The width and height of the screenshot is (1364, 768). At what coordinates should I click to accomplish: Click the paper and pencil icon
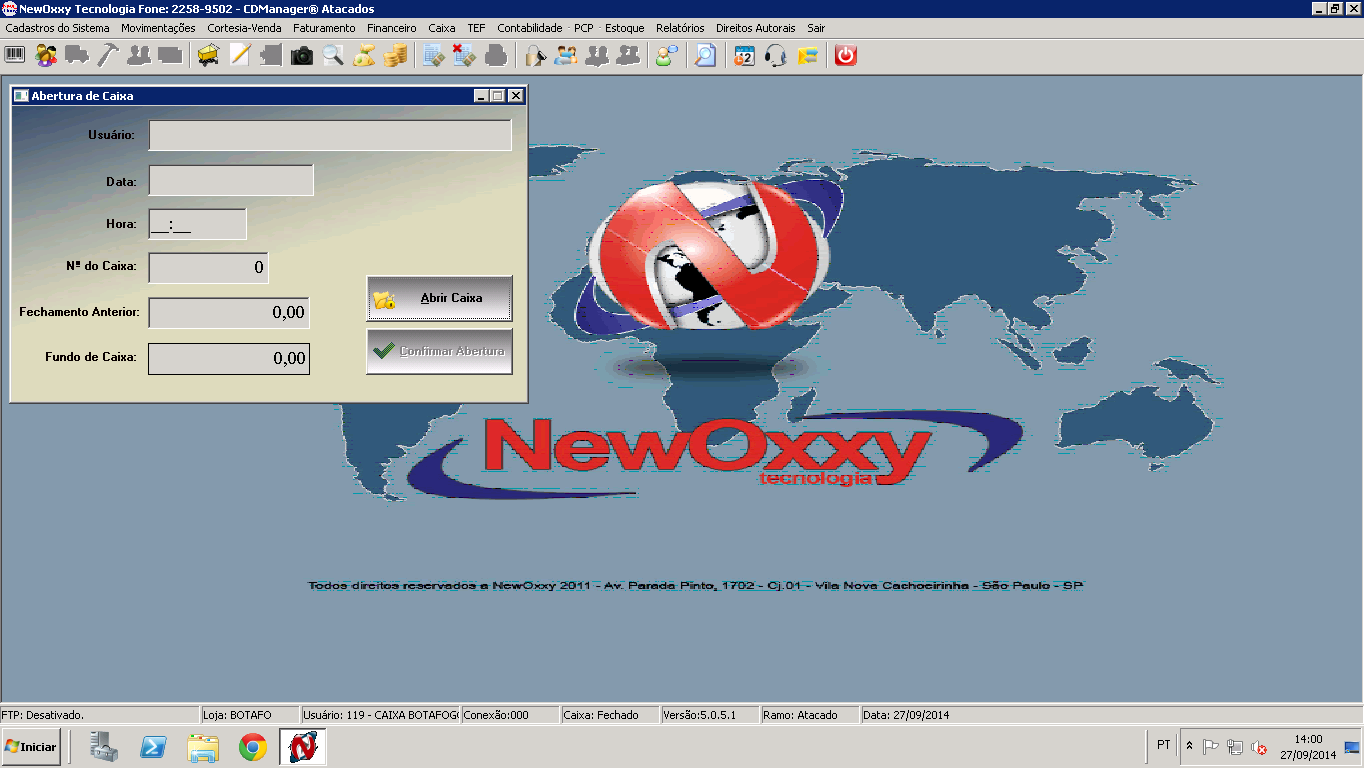239,56
